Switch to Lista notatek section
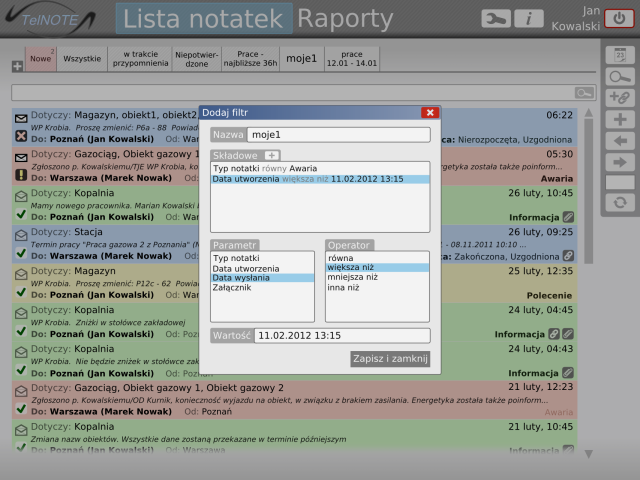The height and width of the screenshot is (480, 640). [x=204, y=19]
